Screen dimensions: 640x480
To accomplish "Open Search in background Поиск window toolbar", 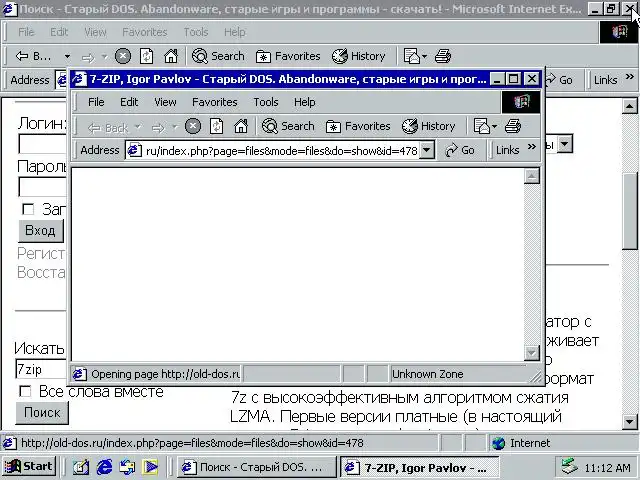I will point(218,56).
